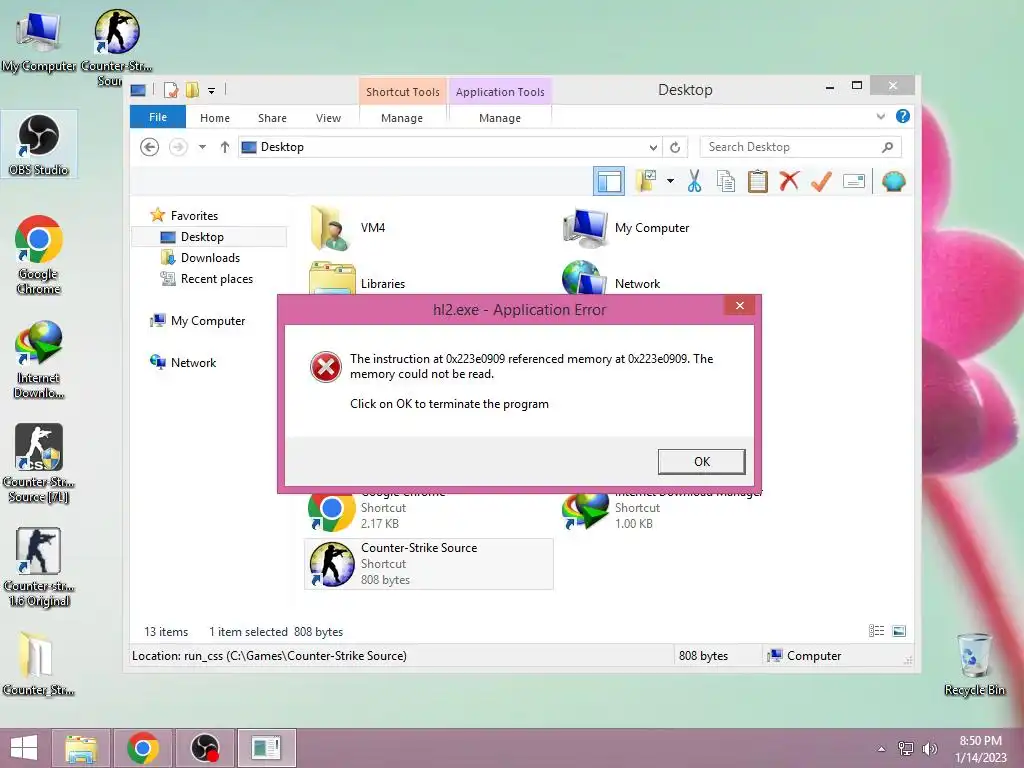
Task: Select Google Chrome desktop icon
Action: (39, 255)
